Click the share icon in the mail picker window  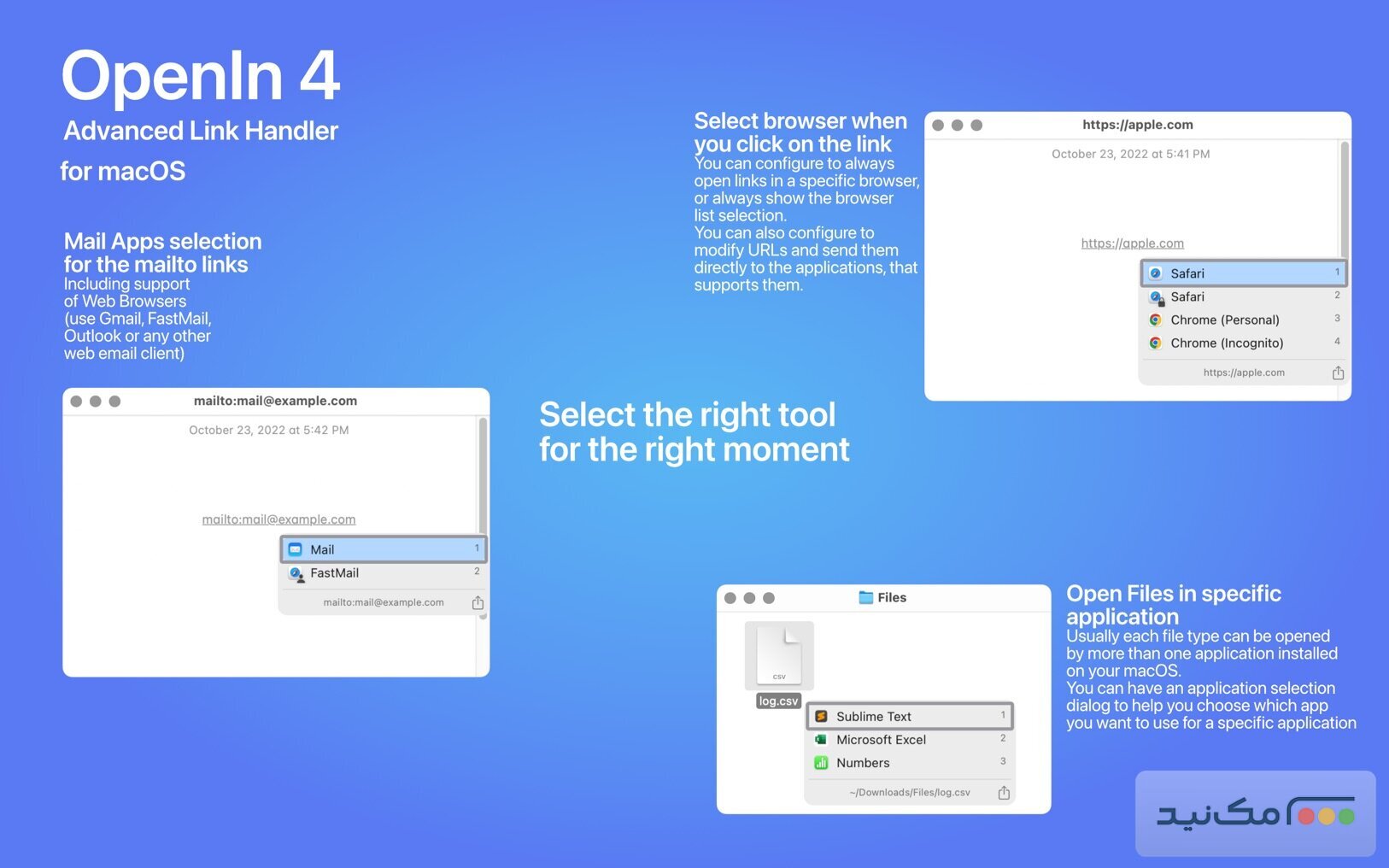tap(478, 601)
